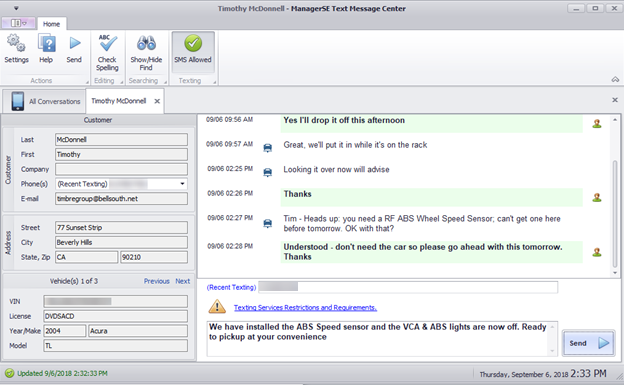The image size is (624, 385).
Task: Open the Help button in ribbon
Action: [46, 49]
